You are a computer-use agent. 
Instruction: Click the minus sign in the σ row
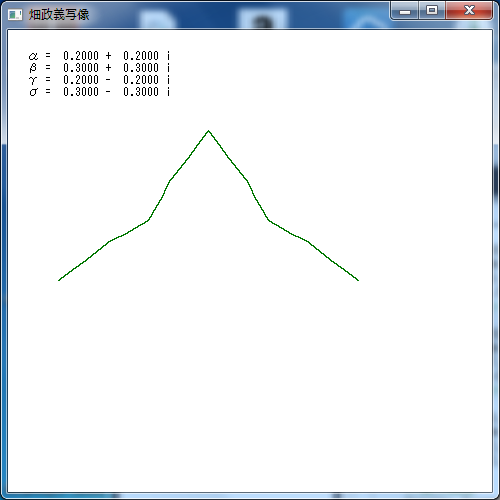(108, 92)
